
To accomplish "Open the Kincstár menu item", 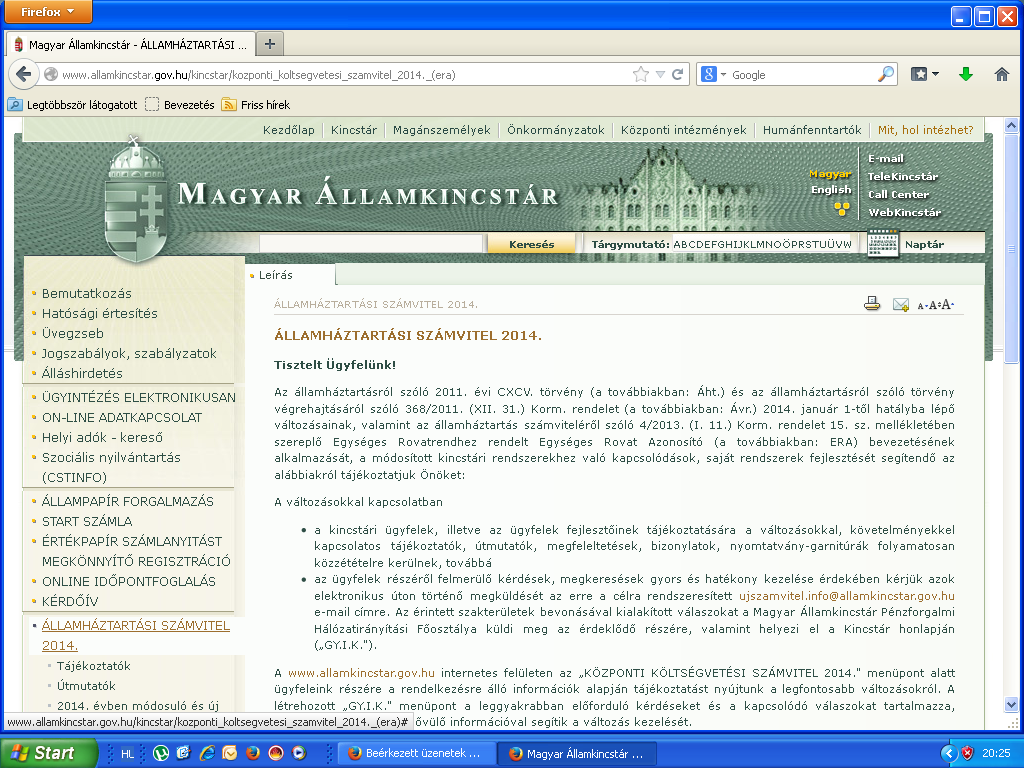I will pyautogui.click(x=354, y=130).
